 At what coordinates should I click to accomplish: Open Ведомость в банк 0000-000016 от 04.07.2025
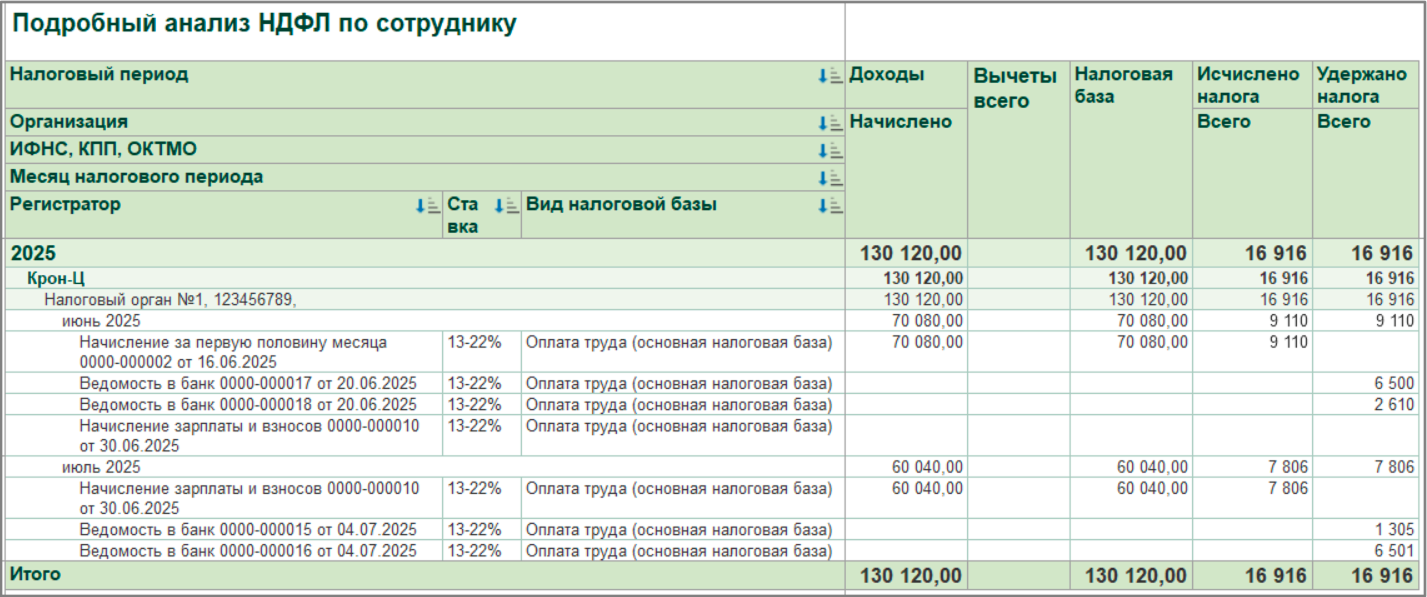click(248, 551)
